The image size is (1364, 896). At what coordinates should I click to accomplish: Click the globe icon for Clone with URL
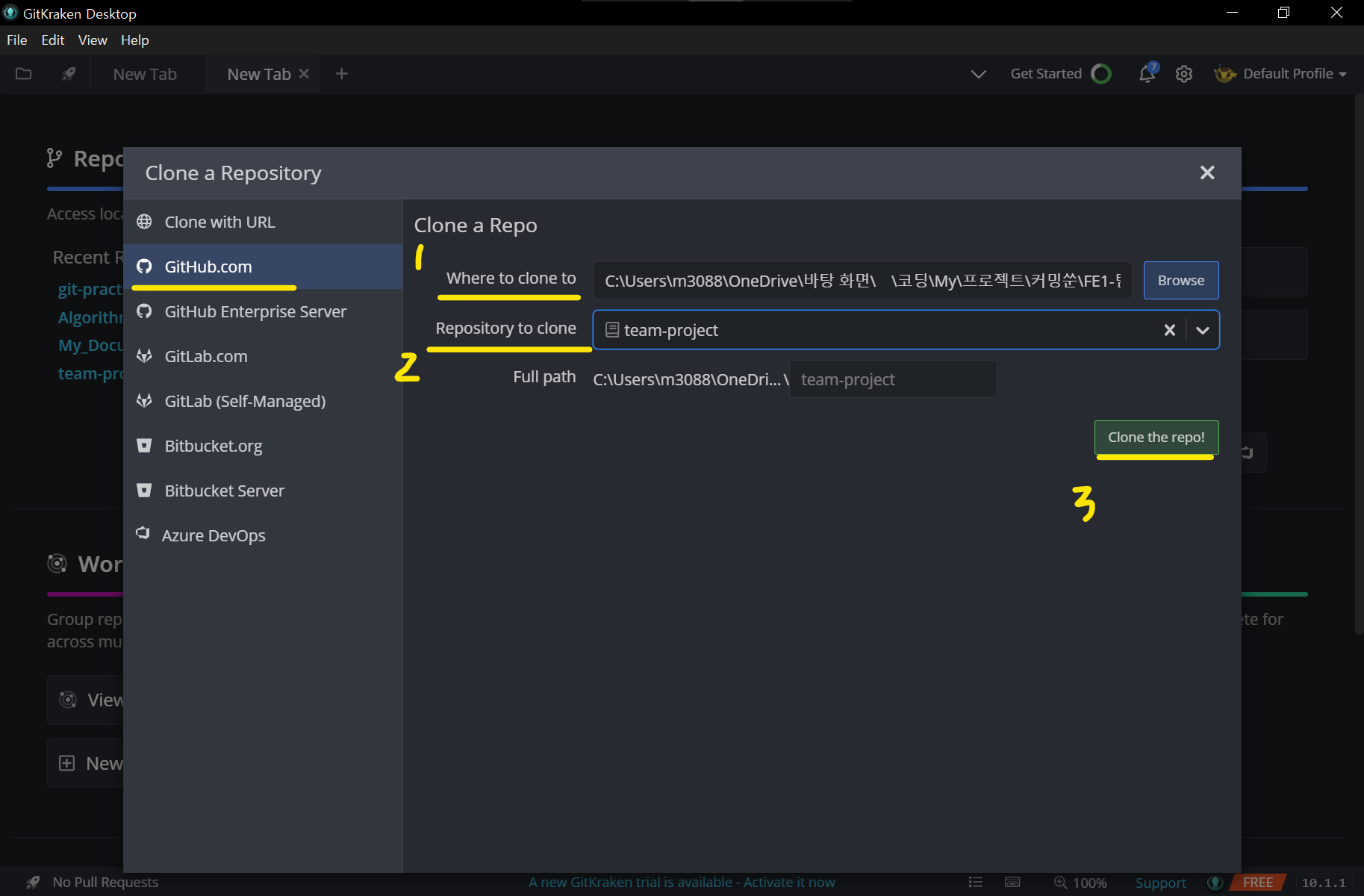144,222
